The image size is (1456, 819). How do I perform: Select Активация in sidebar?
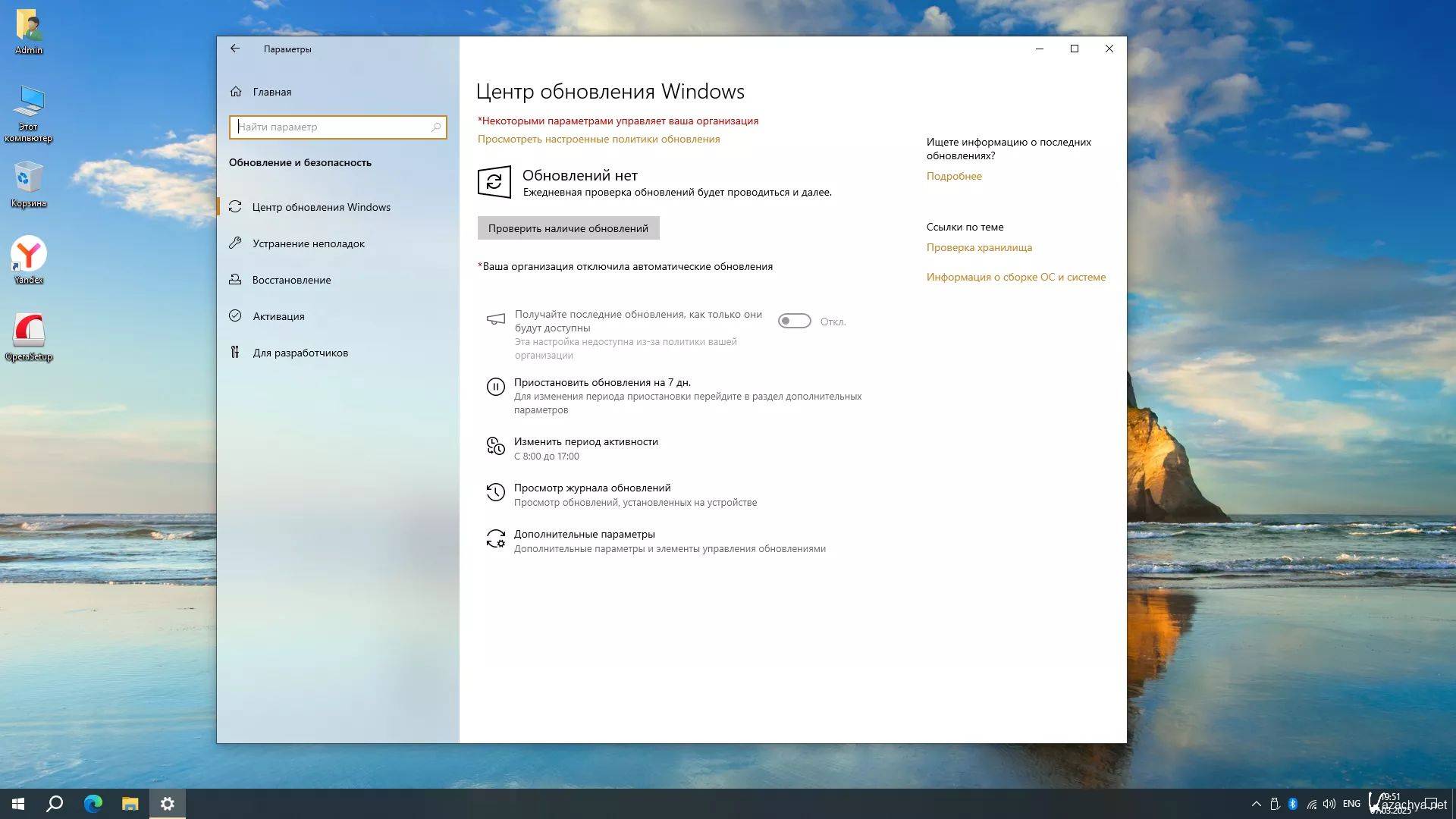tap(278, 316)
